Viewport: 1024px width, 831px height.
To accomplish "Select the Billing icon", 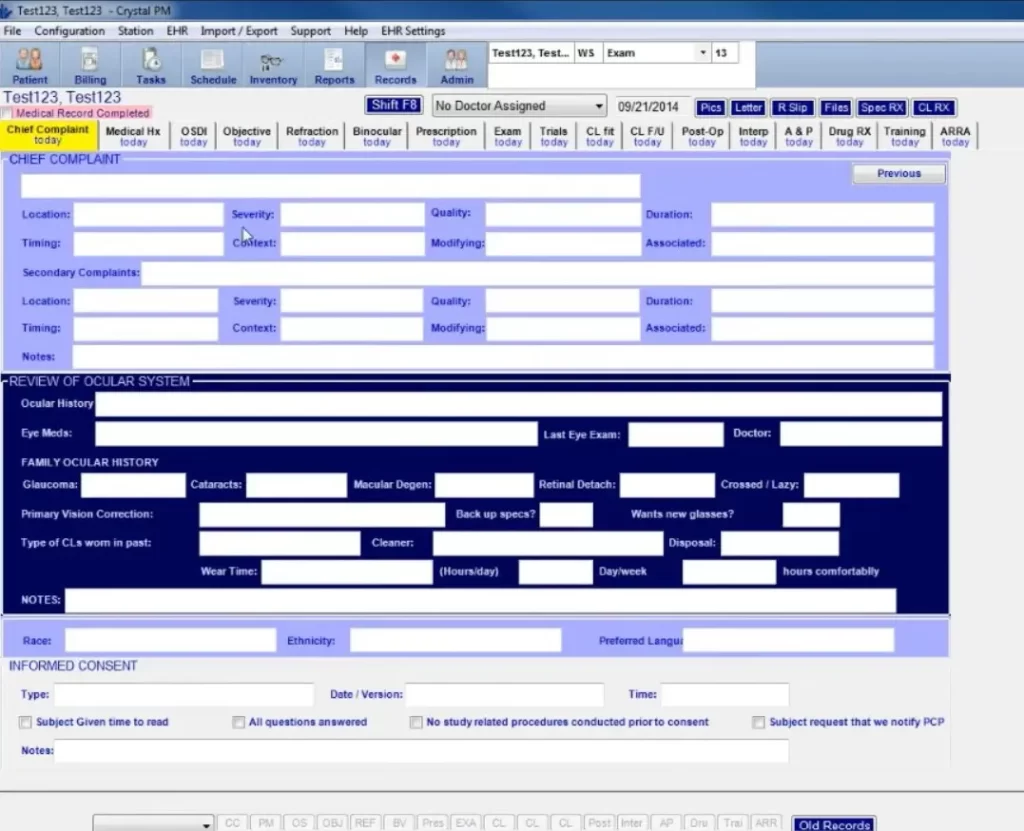I will [90, 64].
